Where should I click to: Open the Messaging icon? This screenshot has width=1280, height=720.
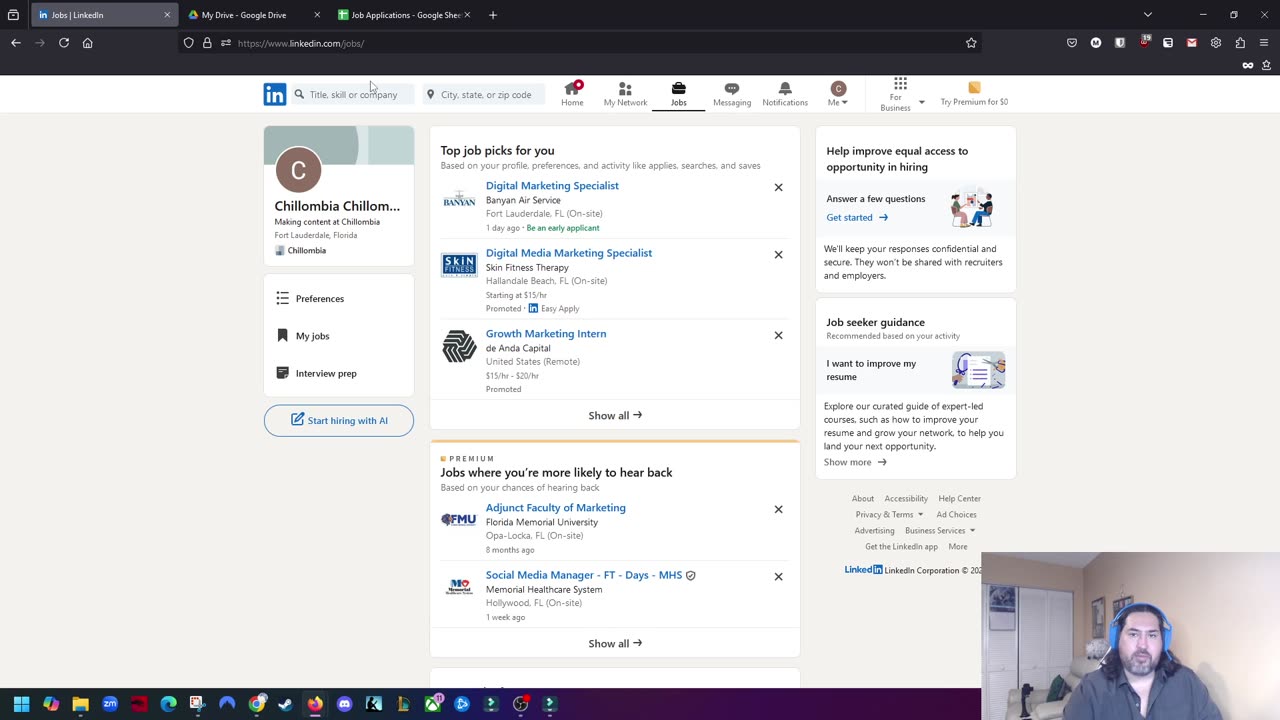pyautogui.click(x=732, y=94)
